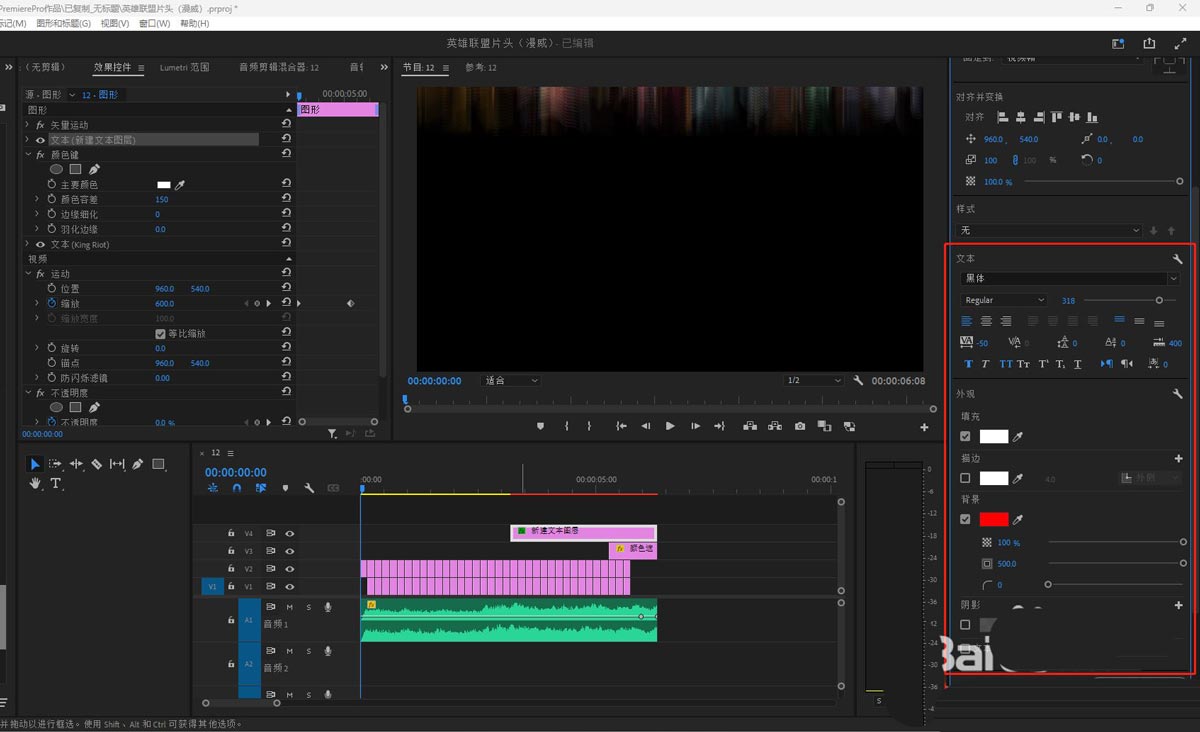Select the Razor tool in the toolbox
Image resolution: width=1200 pixels, height=732 pixels.
(x=96, y=464)
